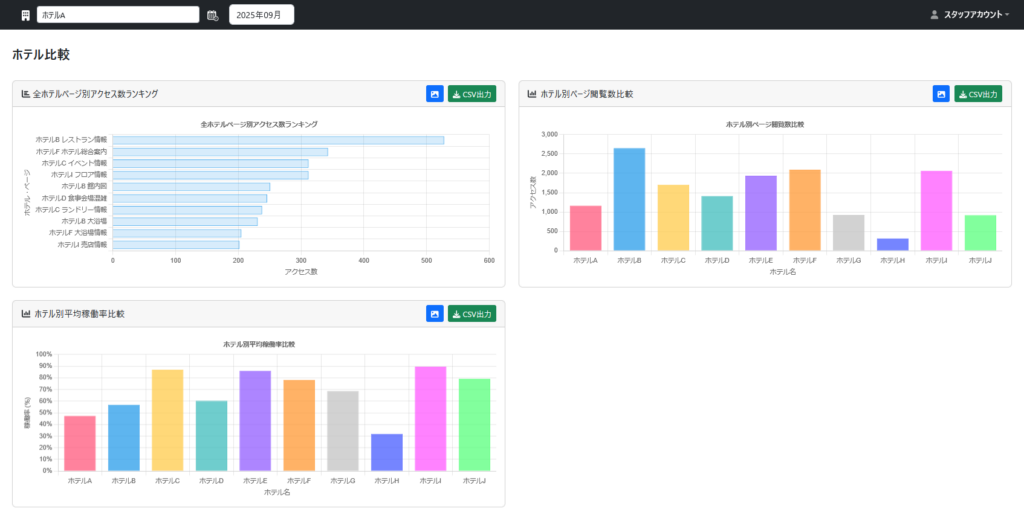Click the user icon by スタッフアカウント
The width and height of the screenshot is (1024, 520).
click(934, 14)
